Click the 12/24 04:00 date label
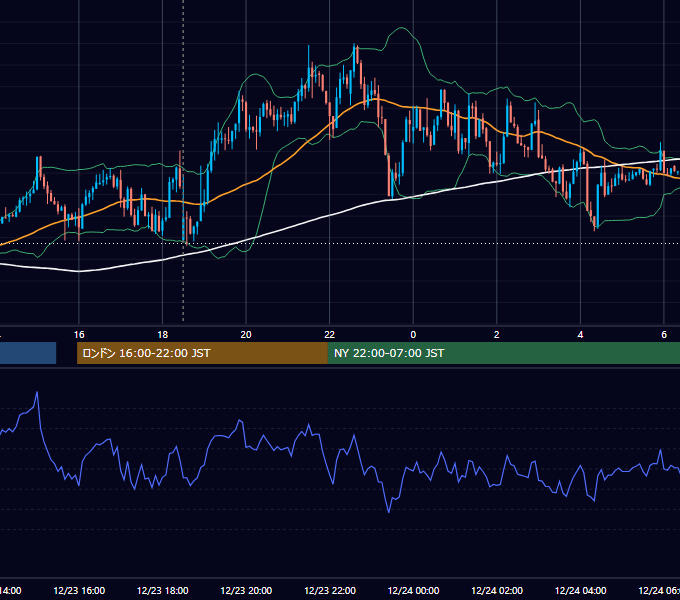680x600 pixels. pos(580,590)
